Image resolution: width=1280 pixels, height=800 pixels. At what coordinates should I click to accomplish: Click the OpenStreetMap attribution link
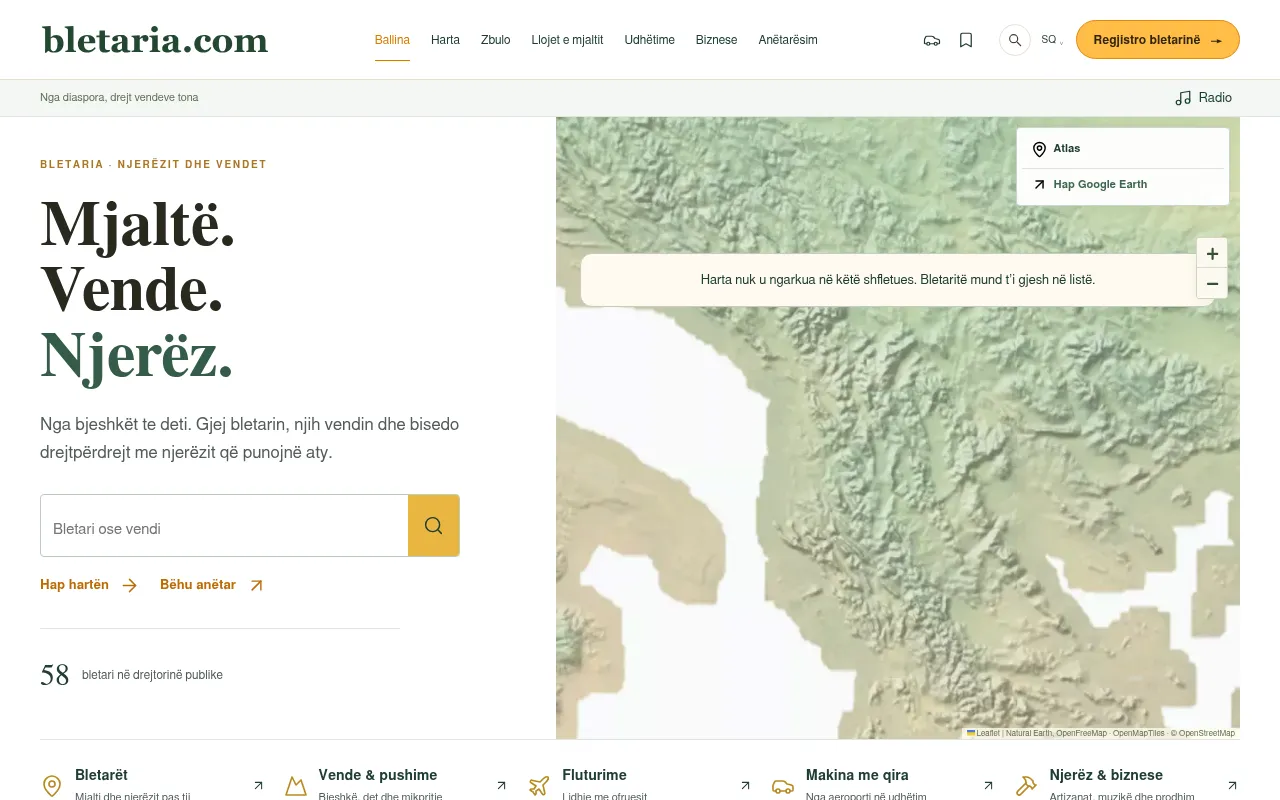1207,733
